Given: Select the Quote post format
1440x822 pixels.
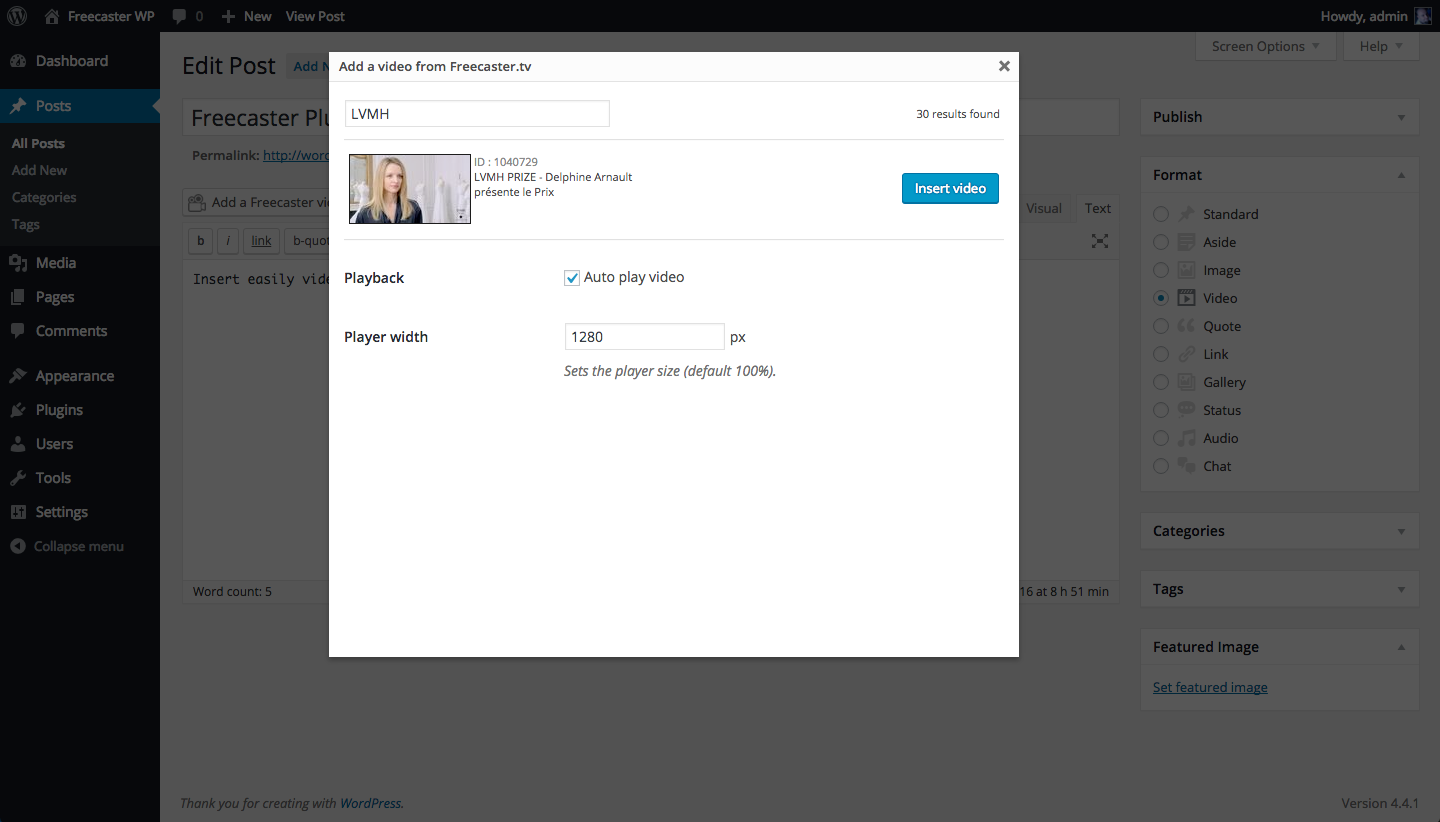Looking at the screenshot, I should coord(1161,326).
